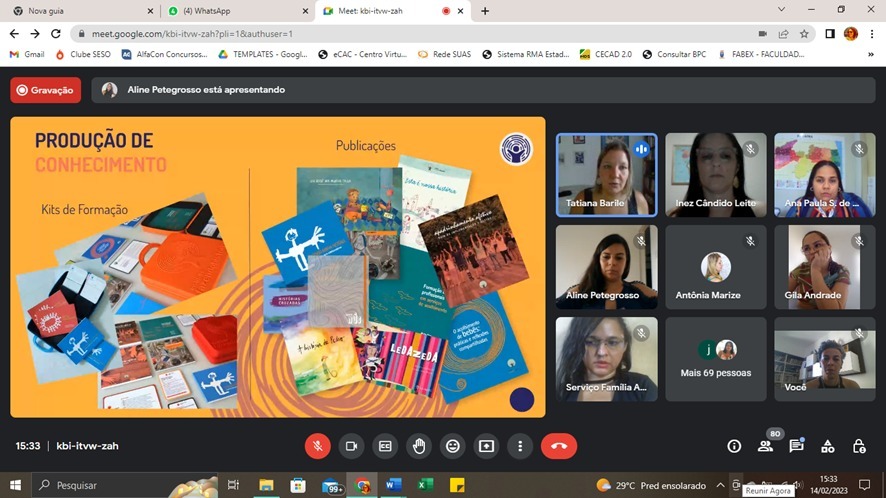Leave the call with red button
Viewport: 886px width, 498px height.
click(559, 446)
